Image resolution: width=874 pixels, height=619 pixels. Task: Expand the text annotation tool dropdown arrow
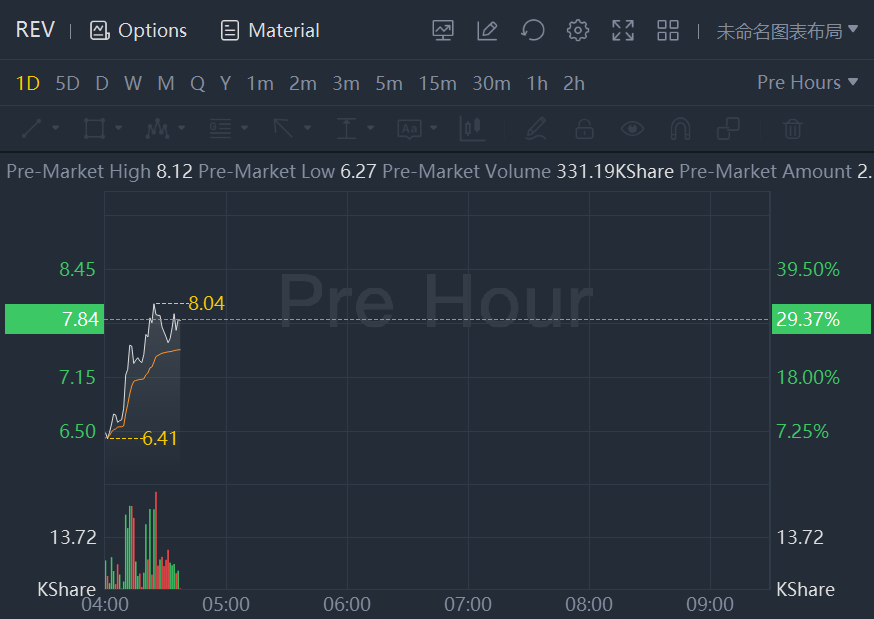[x=434, y=129]
